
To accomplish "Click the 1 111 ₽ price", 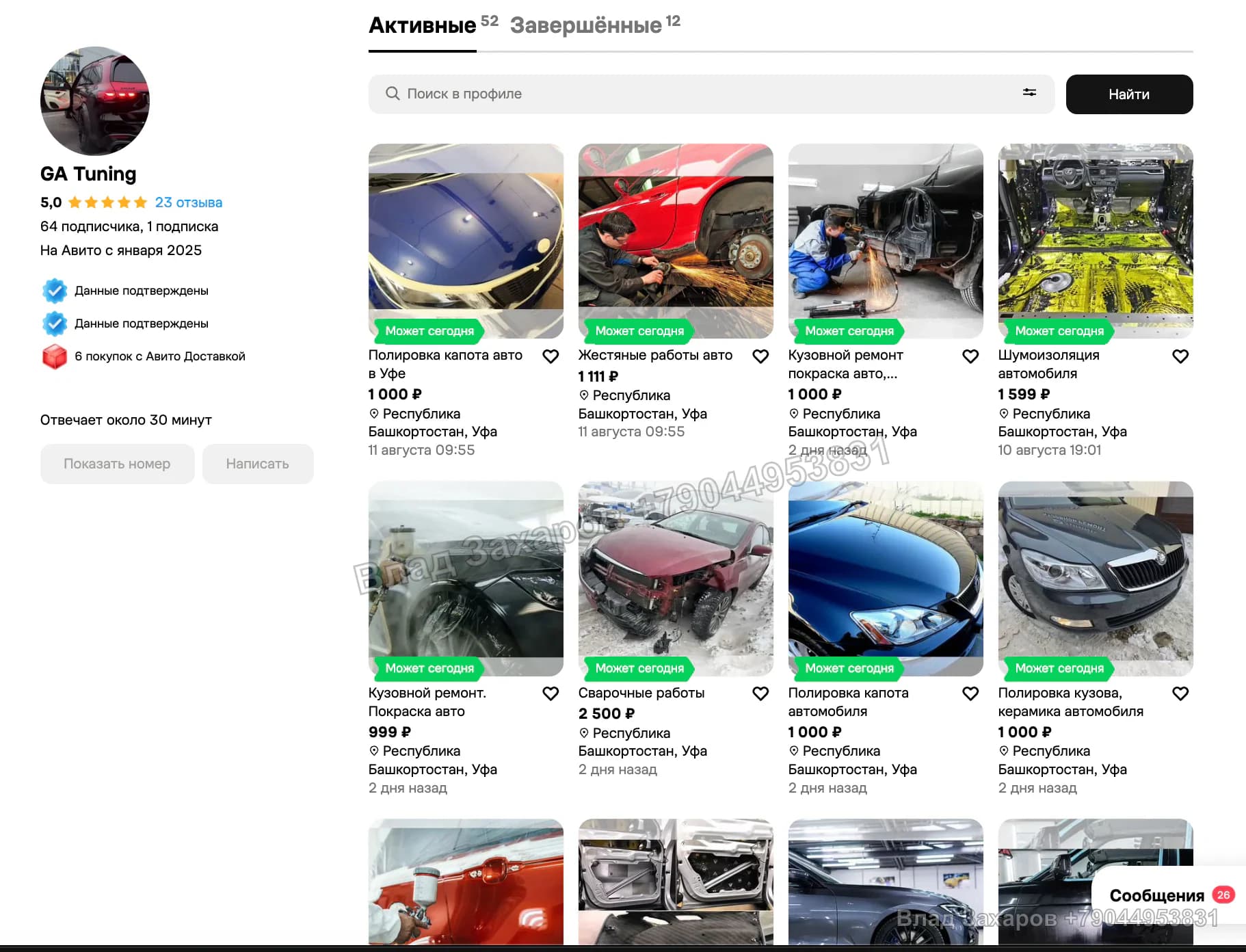I will click(x=598, y=376).
